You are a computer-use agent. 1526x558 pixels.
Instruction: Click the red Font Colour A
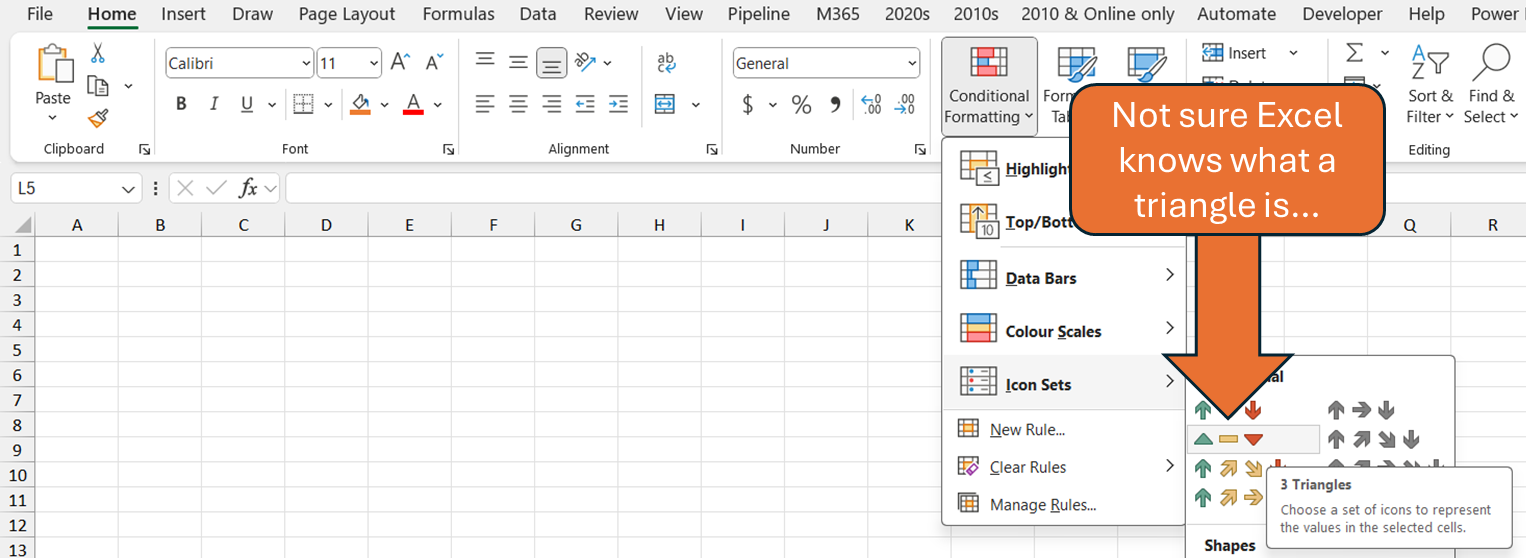pyautogui.click(x=413, y=104)
